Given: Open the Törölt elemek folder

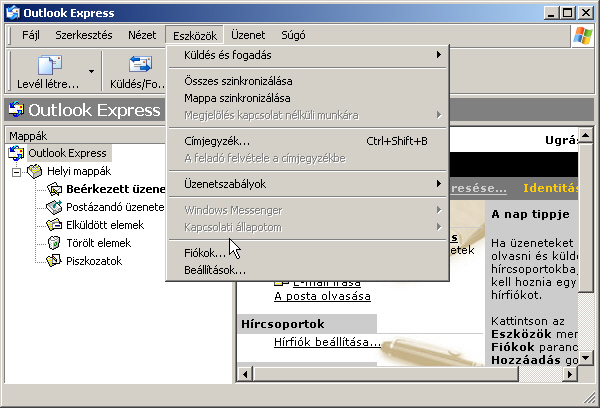Looking at the screenshot, I should pos(99,243).
